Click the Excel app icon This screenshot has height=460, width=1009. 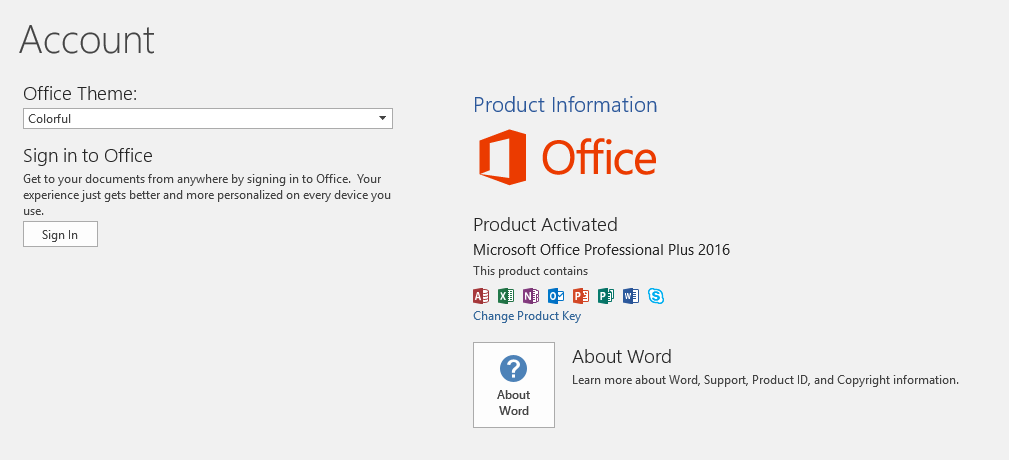(x=506, y=296)
